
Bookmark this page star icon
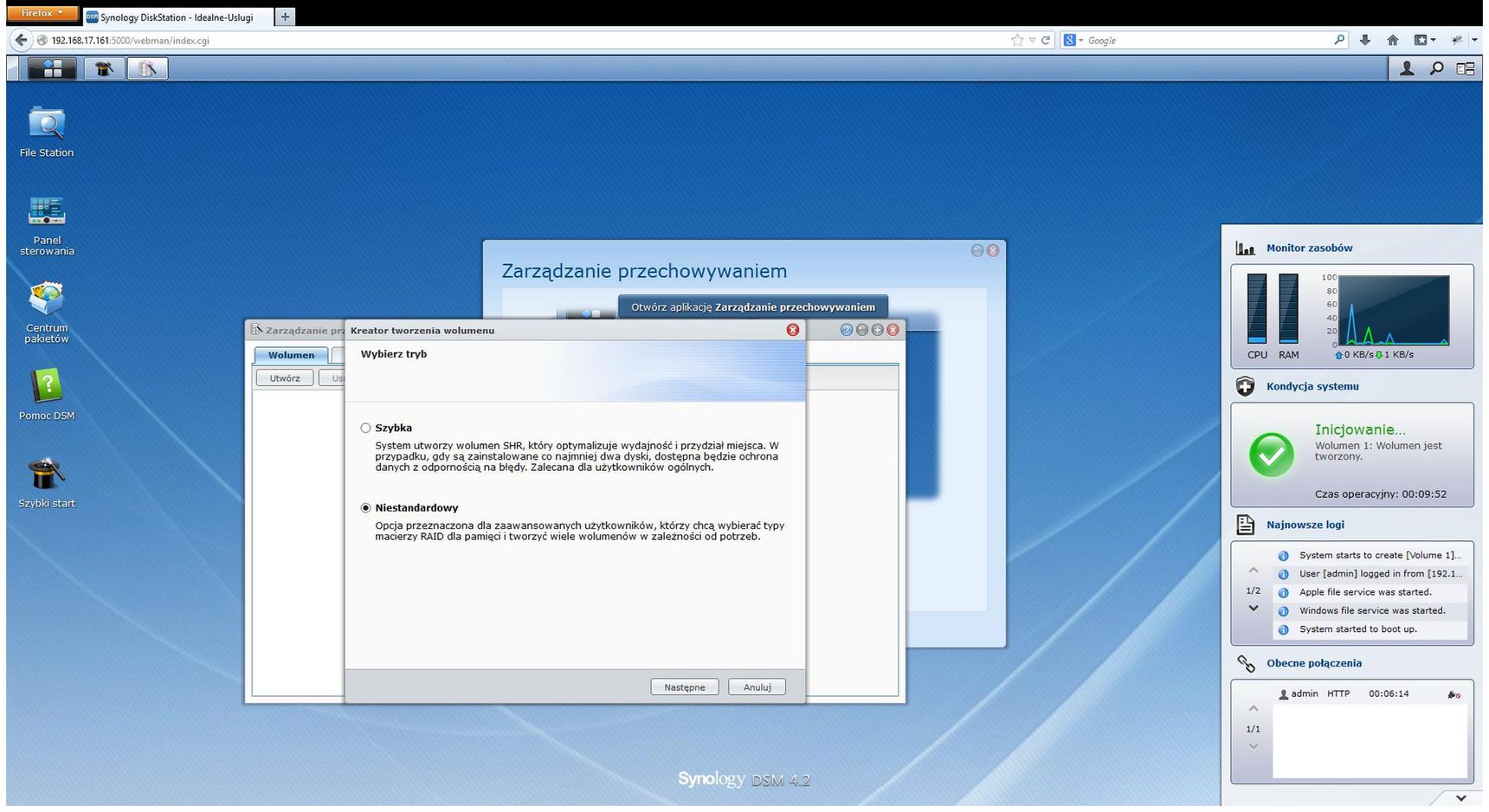pos(1017,40)
